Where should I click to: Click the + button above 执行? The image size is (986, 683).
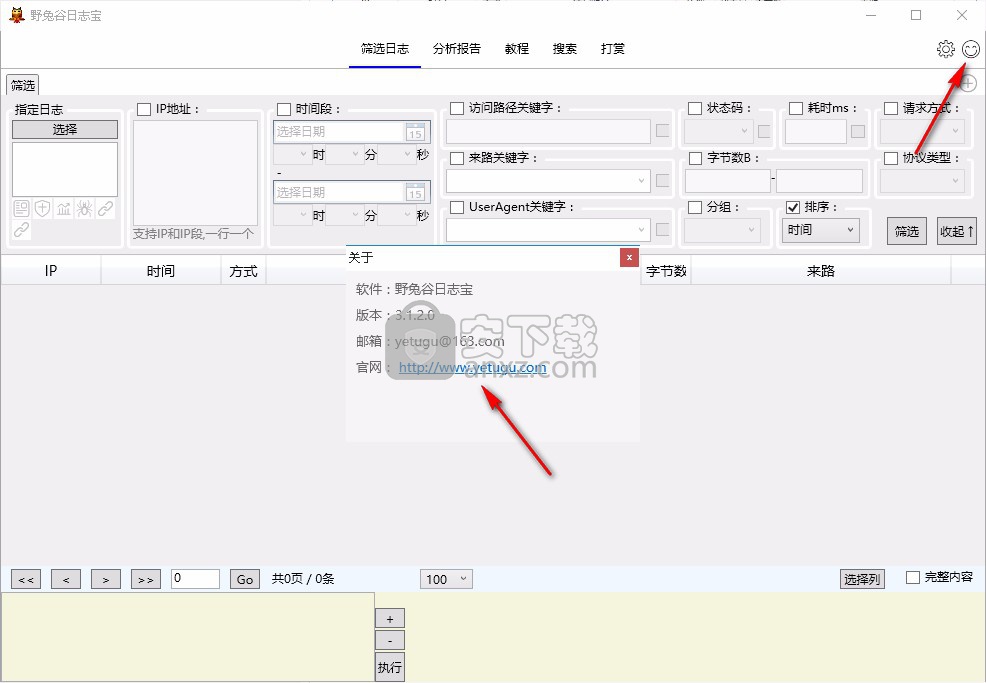coord(390,619)
